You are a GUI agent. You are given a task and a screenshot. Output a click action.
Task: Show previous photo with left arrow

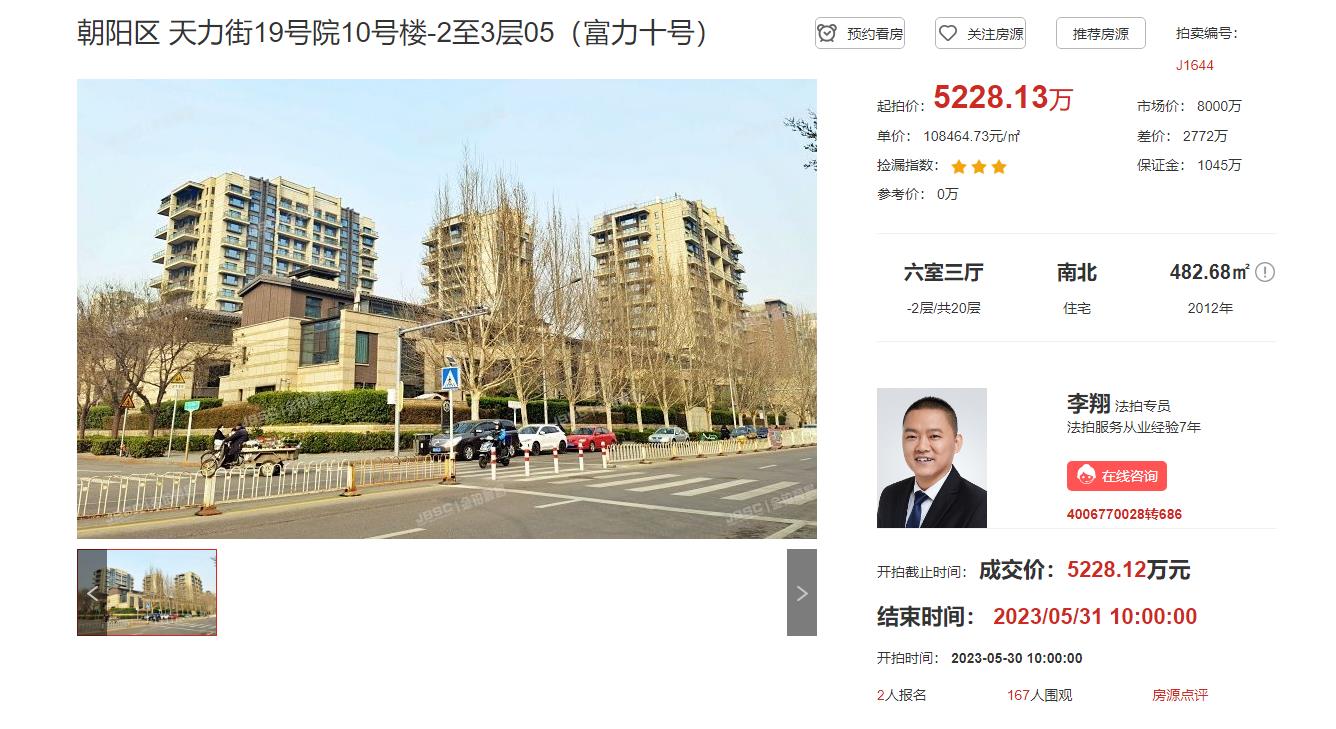(x=92, y=592)
